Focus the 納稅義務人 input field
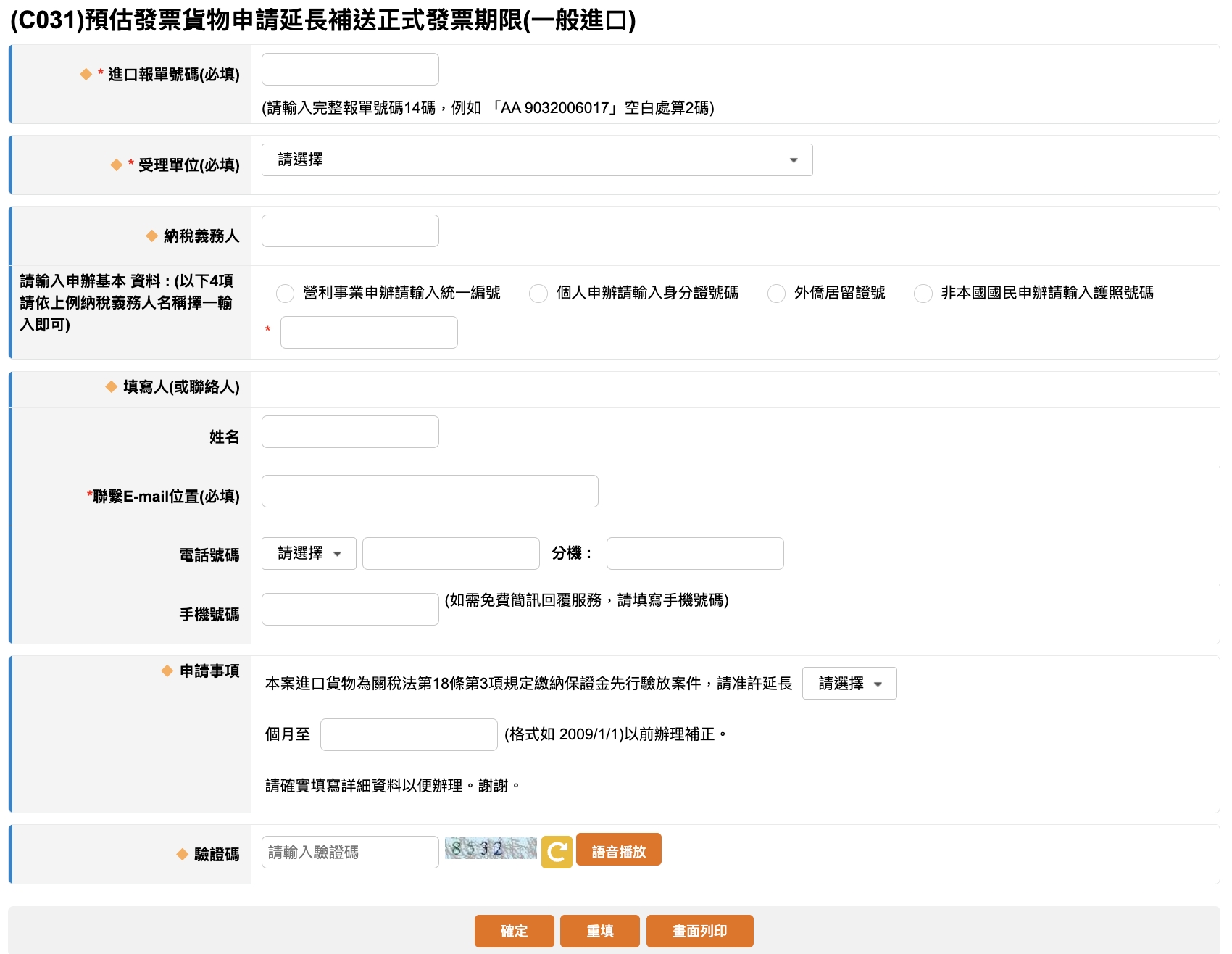This screenshot has width=1232, height=954. coord(350,231)
